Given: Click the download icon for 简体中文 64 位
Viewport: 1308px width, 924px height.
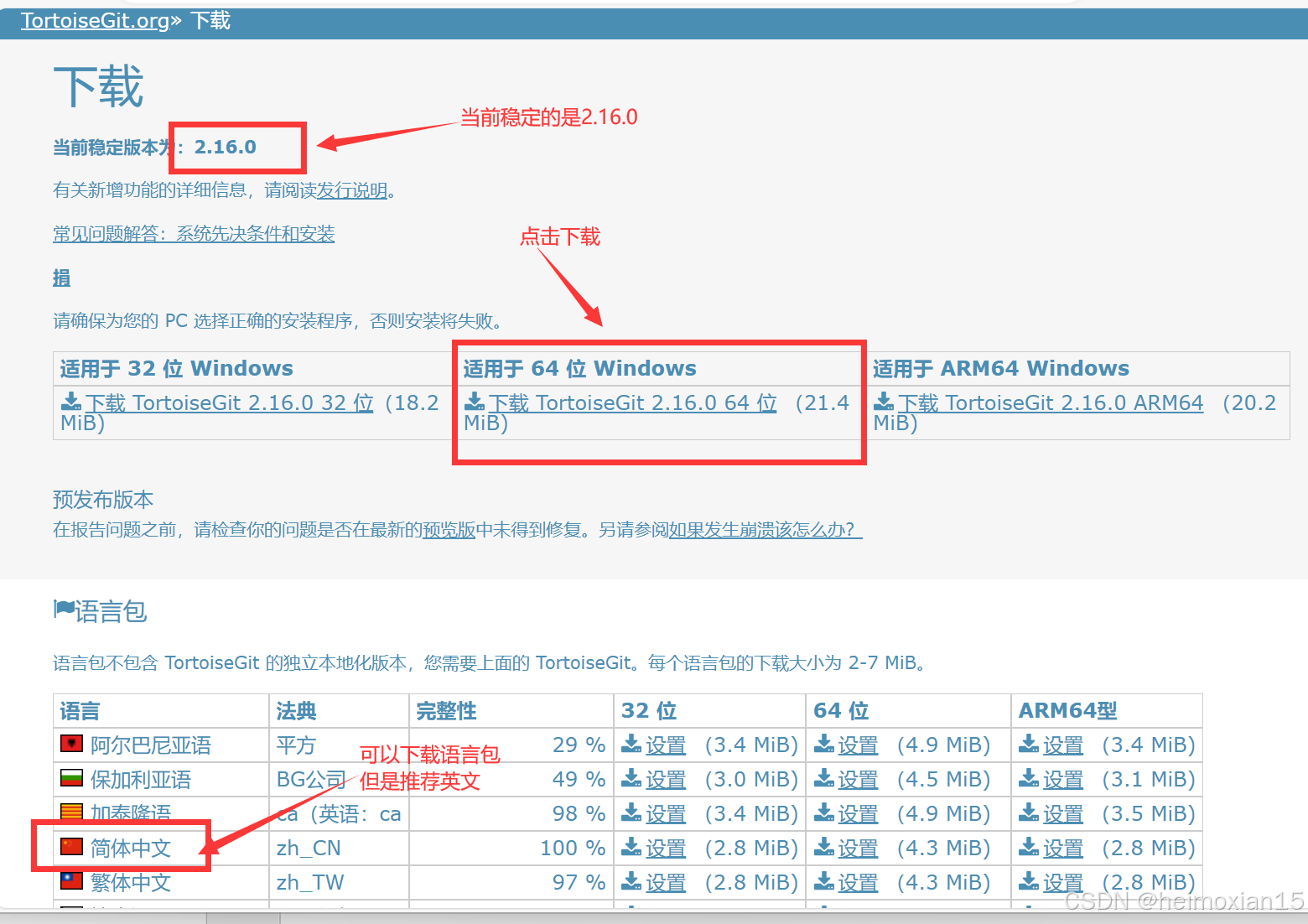Looking at the screenshot, I should pos(824,847).
